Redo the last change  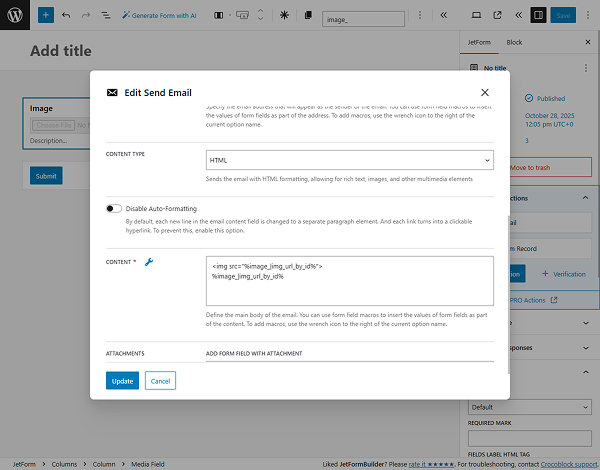point(86,15)
